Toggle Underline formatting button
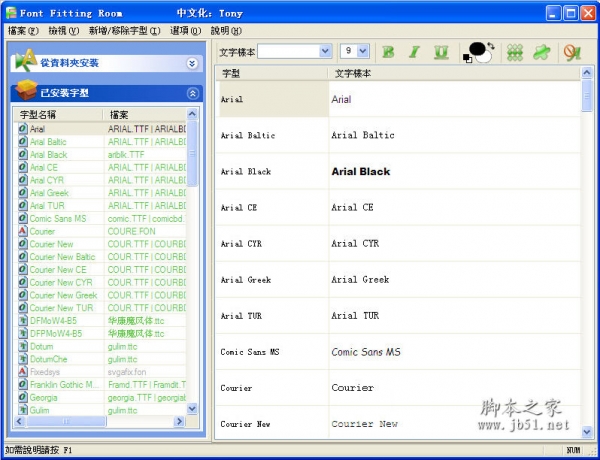Viewport: 600px width, 460px height. [x=441, y=52]
